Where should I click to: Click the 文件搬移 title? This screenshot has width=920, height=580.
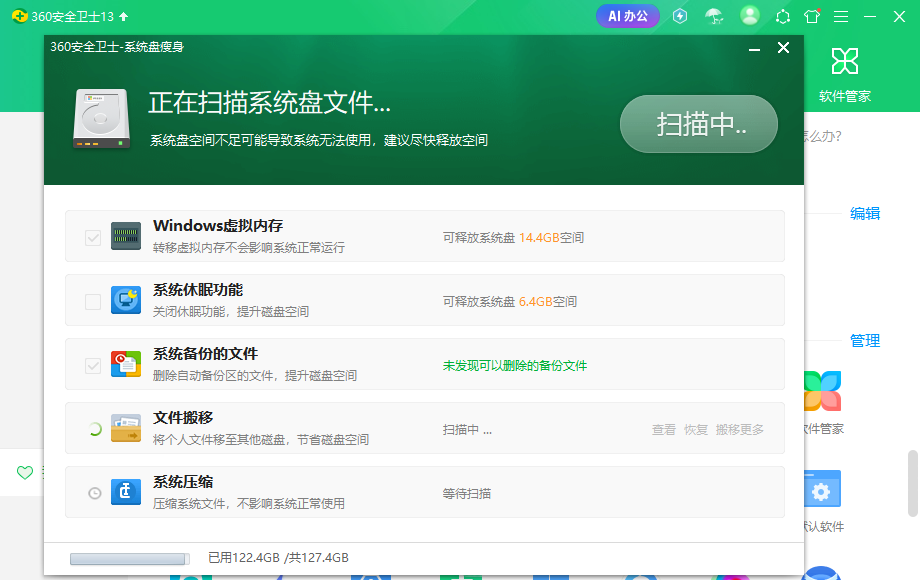[183, 418]
